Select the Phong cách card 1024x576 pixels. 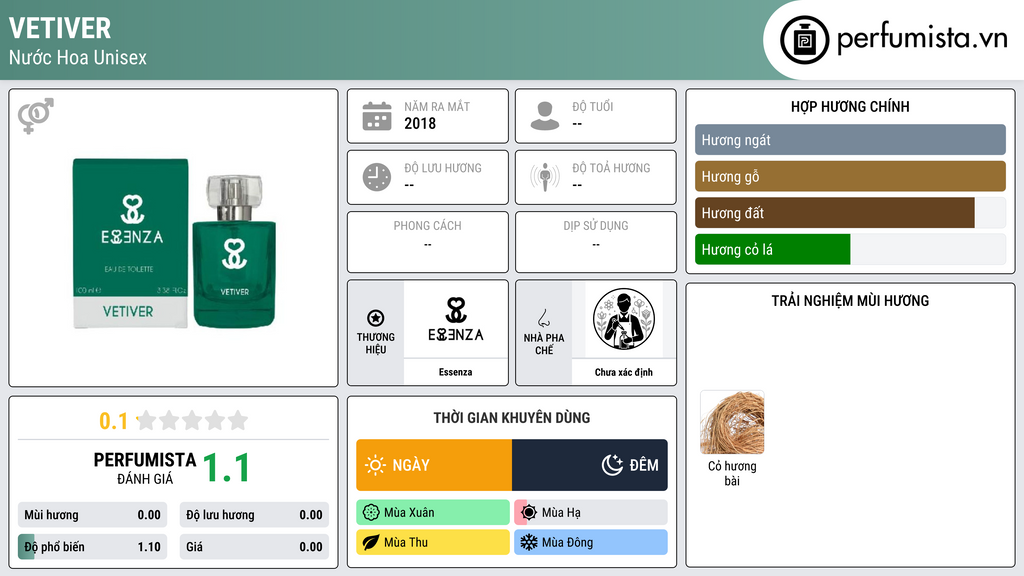(x=428, y=242)
